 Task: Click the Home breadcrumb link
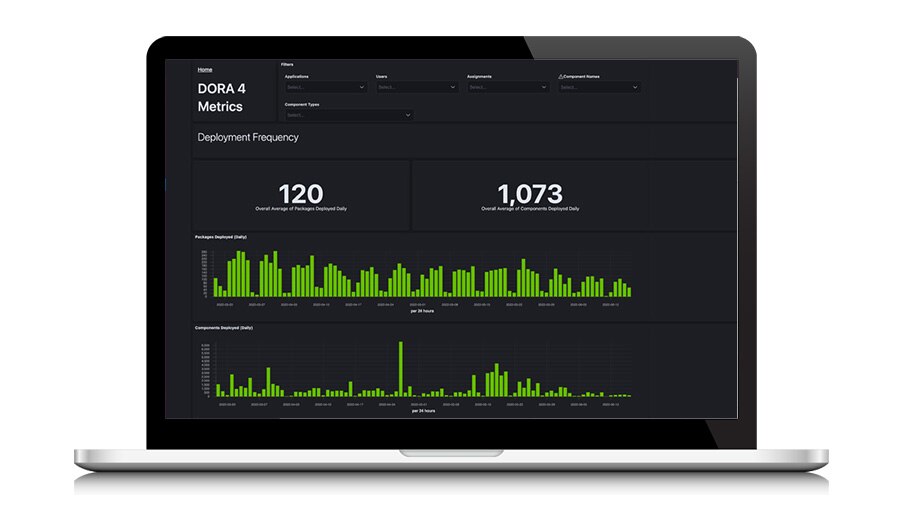[205, 70]
